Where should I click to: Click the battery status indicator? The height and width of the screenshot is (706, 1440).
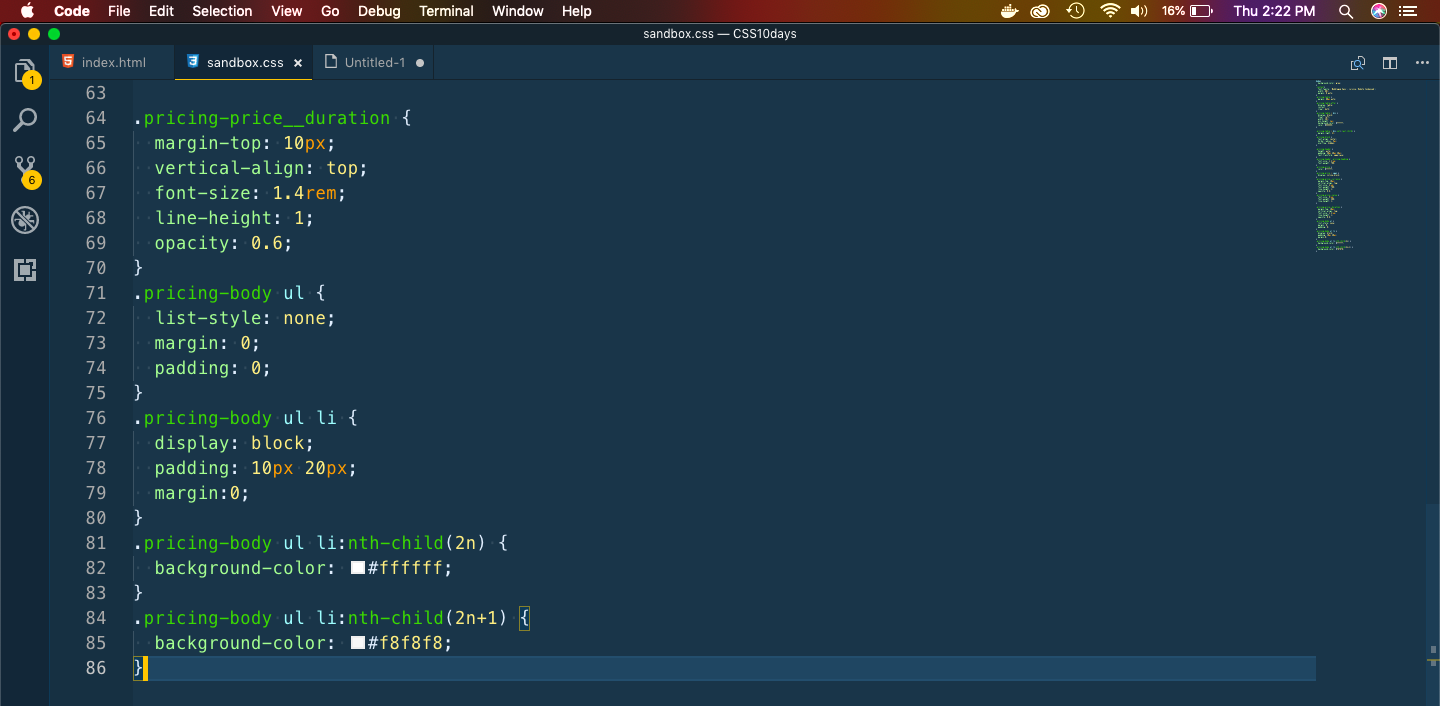click(1187, 11)
